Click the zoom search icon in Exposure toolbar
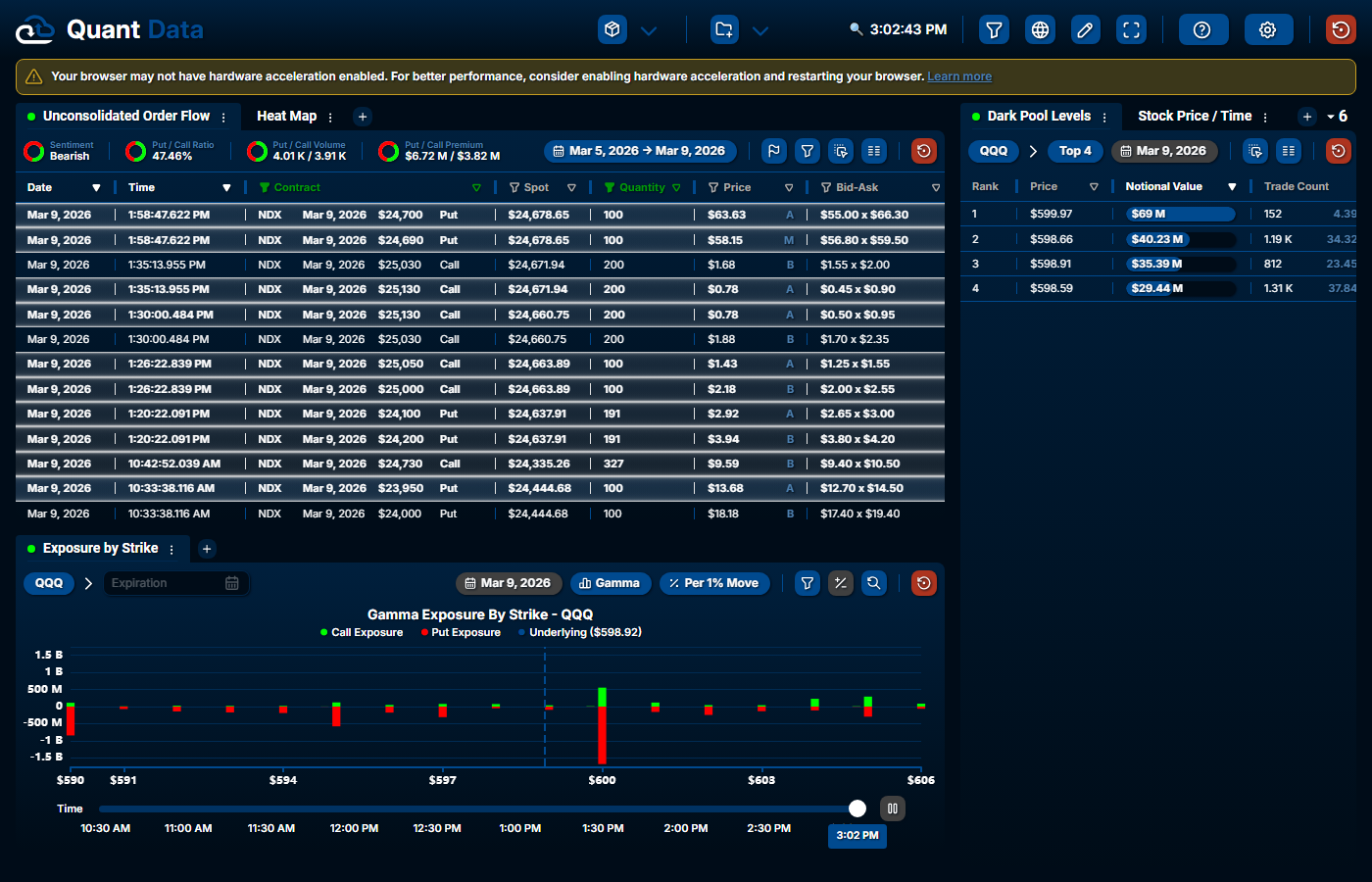The width and height of the screenshot is (1372, 882). pyautogui.click(x=874, y=583)
